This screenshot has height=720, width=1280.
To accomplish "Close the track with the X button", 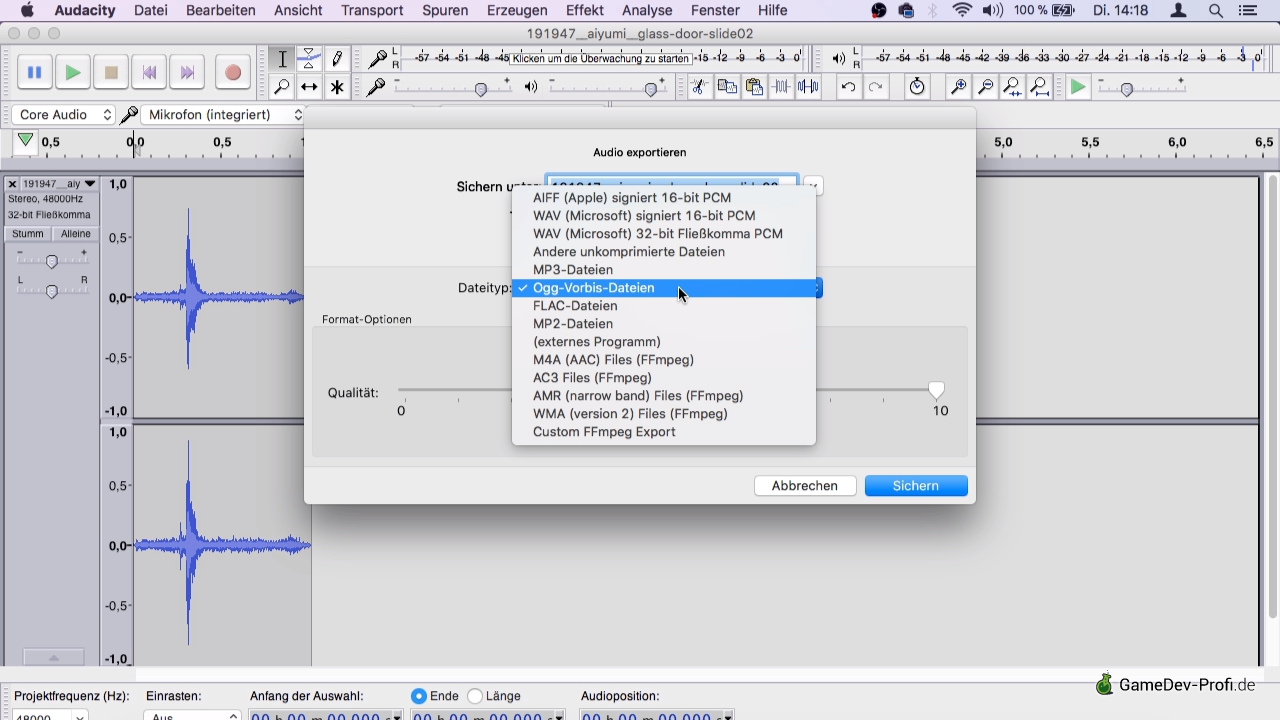I will point(12,184).
